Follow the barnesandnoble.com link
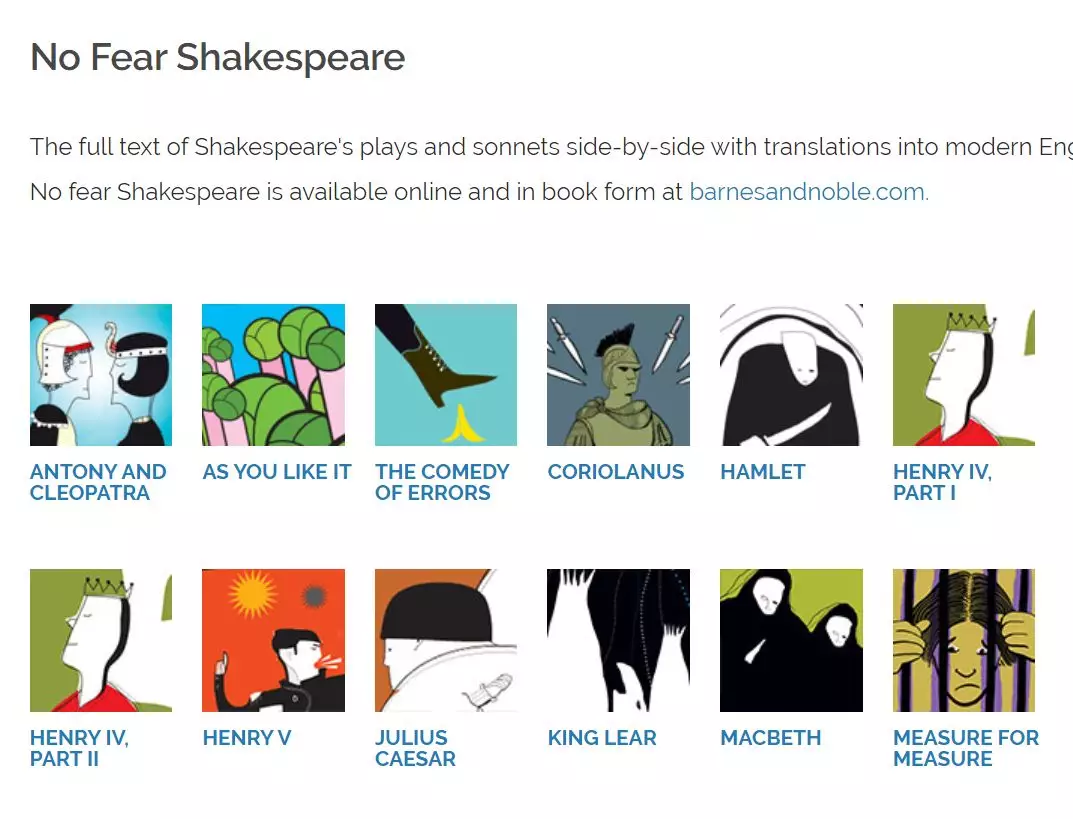 point(809,192)
